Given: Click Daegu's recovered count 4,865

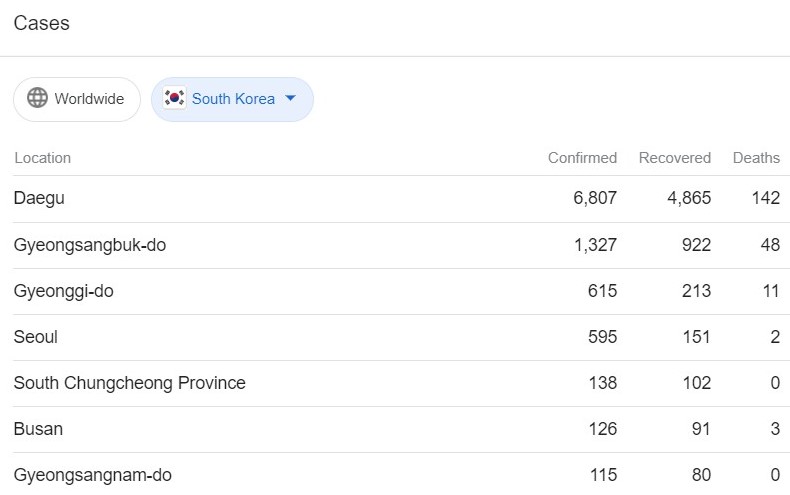Looking at the screenshot, I should coord(689,198).
